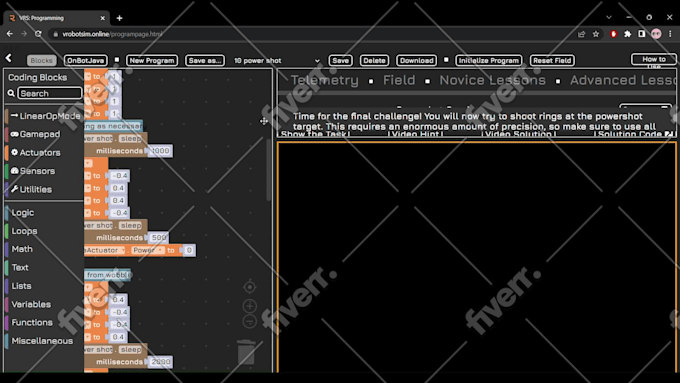Viewport: 680px width, 383px height.
Task: Switch to the Advanced Lessons tab
Action: pyautogui.click(x=623, y=80)
